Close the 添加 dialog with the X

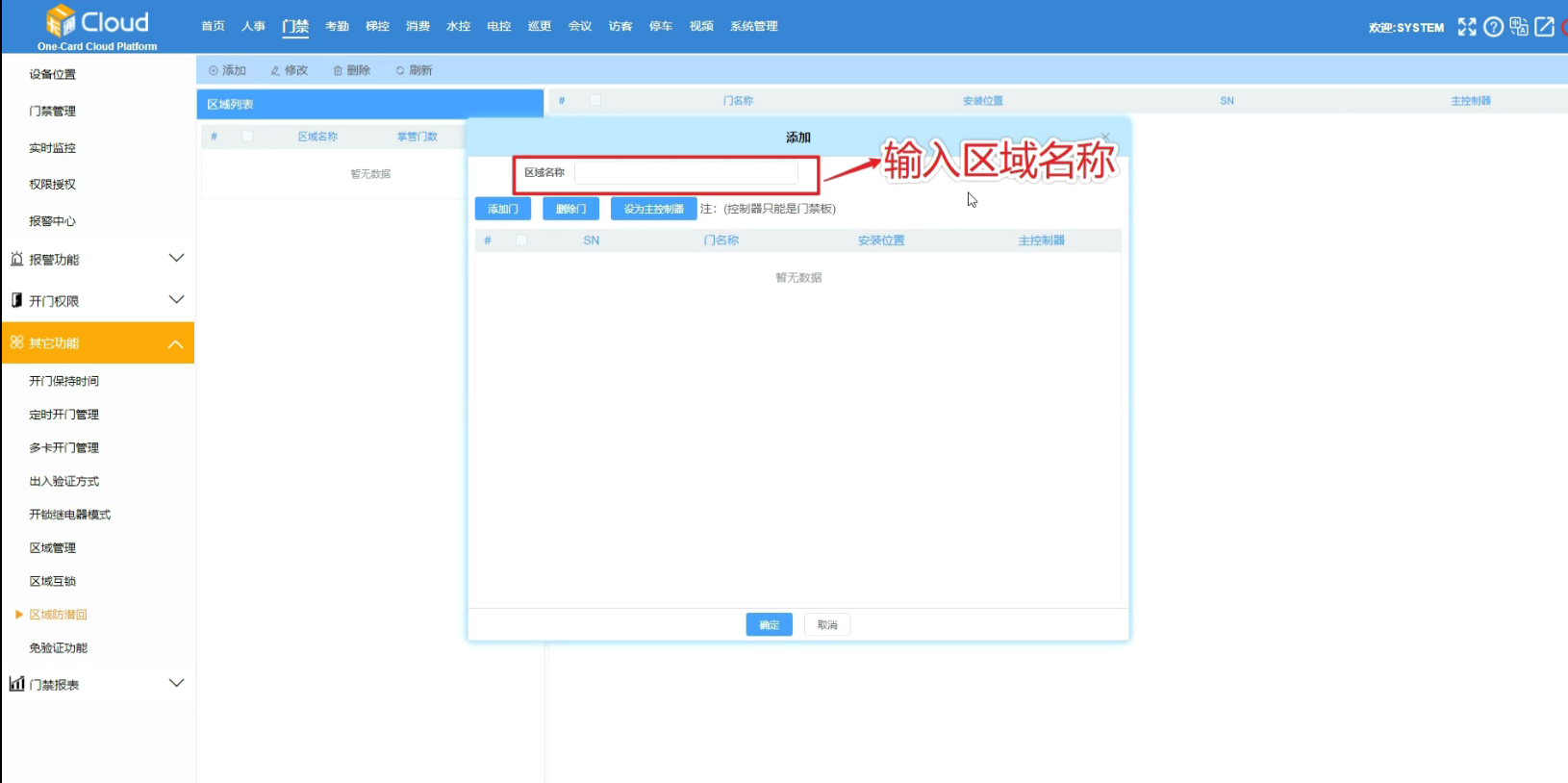point(1105,137)
